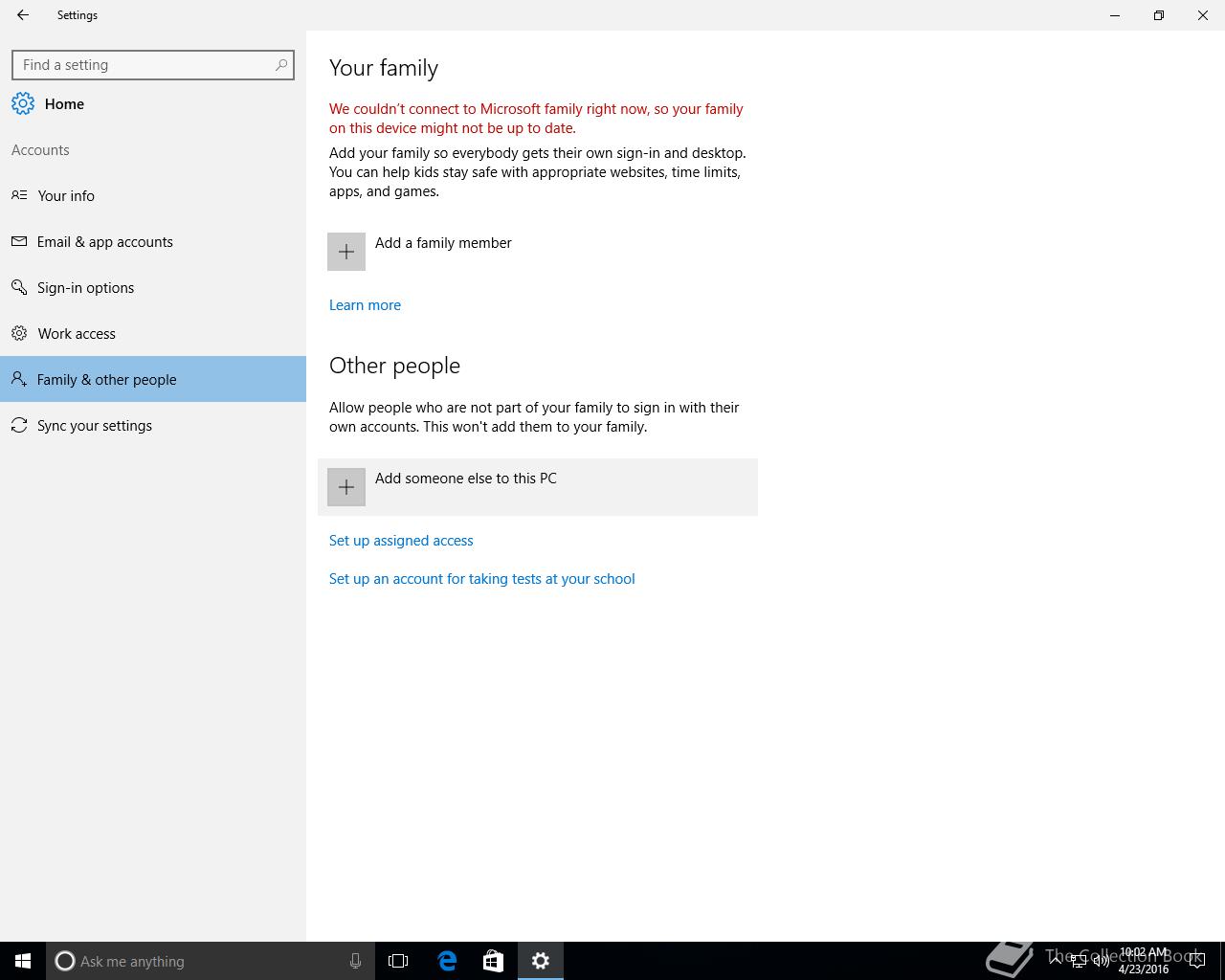
Task: Open the Windows Store from taskbar
Action: click(x=493, y=961)
